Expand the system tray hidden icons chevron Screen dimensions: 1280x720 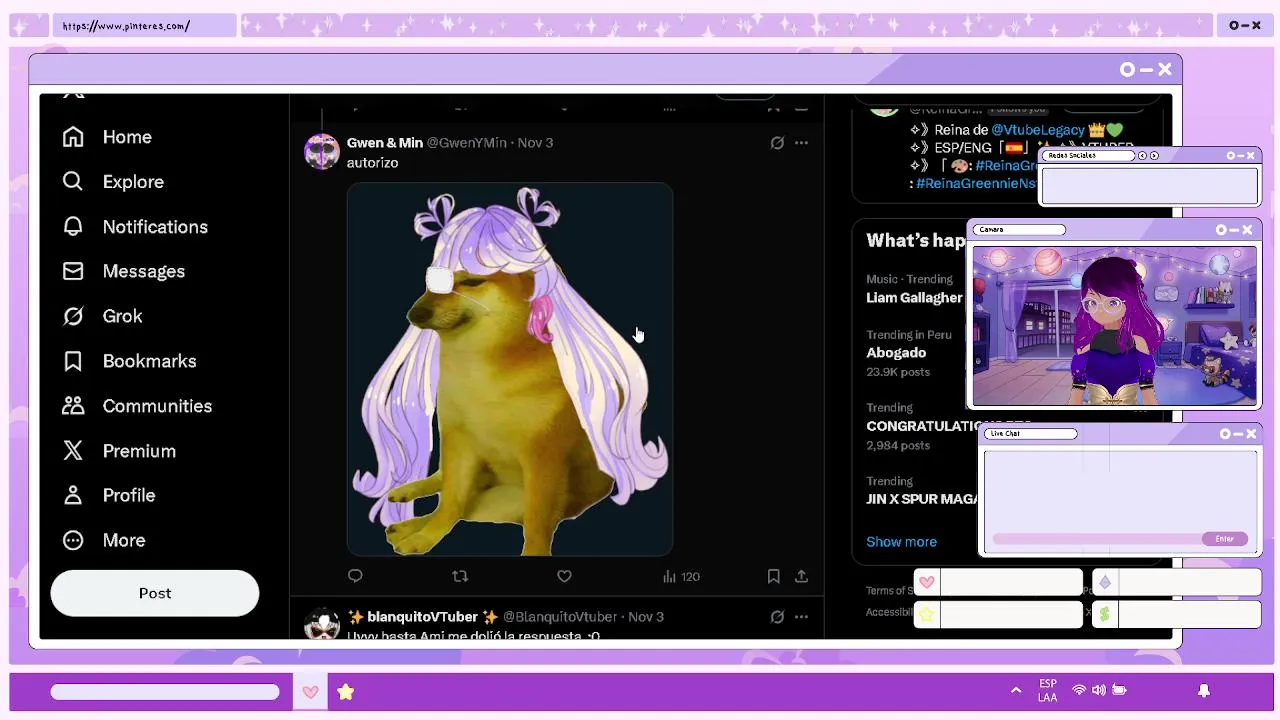[x=1016, y=690]
